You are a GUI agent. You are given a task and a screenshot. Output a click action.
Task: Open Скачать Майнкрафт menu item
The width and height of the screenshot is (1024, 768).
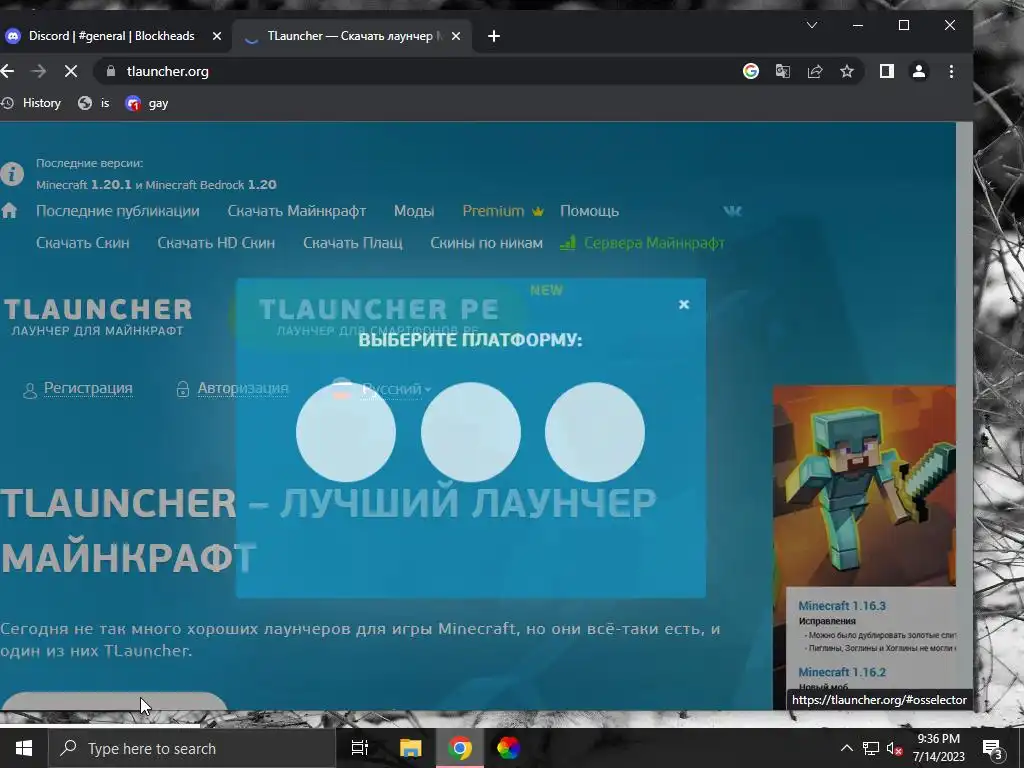(296, 211)
